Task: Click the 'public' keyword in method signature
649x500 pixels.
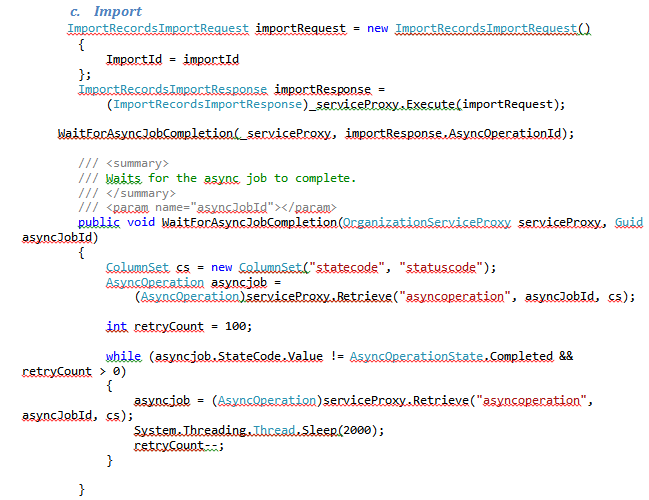Action: [x=100, y=222]
